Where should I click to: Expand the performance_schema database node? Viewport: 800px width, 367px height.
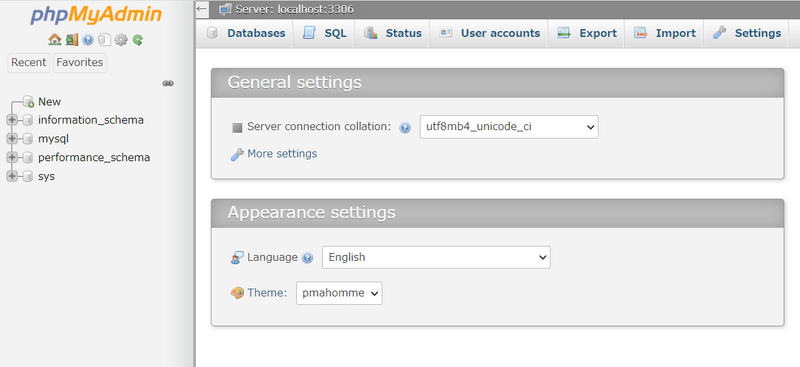[x=12, y=157]
